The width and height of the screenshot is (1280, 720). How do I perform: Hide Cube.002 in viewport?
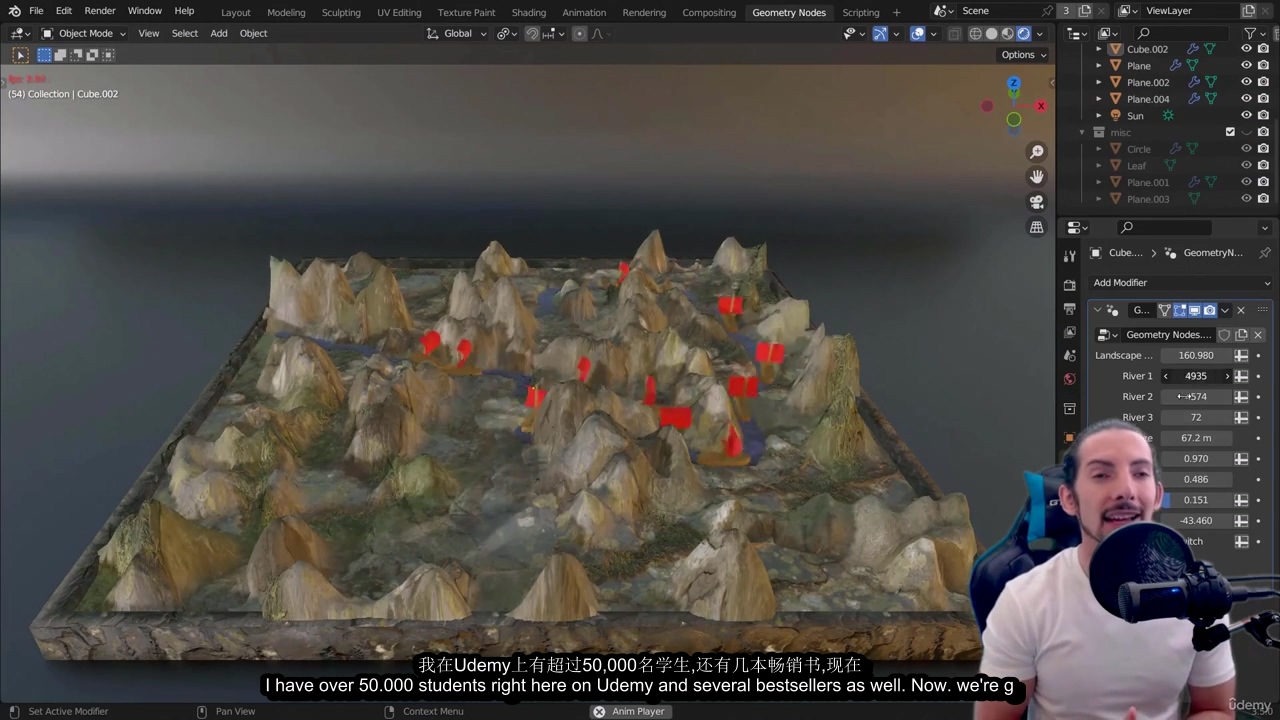[x=1246, y=49]
